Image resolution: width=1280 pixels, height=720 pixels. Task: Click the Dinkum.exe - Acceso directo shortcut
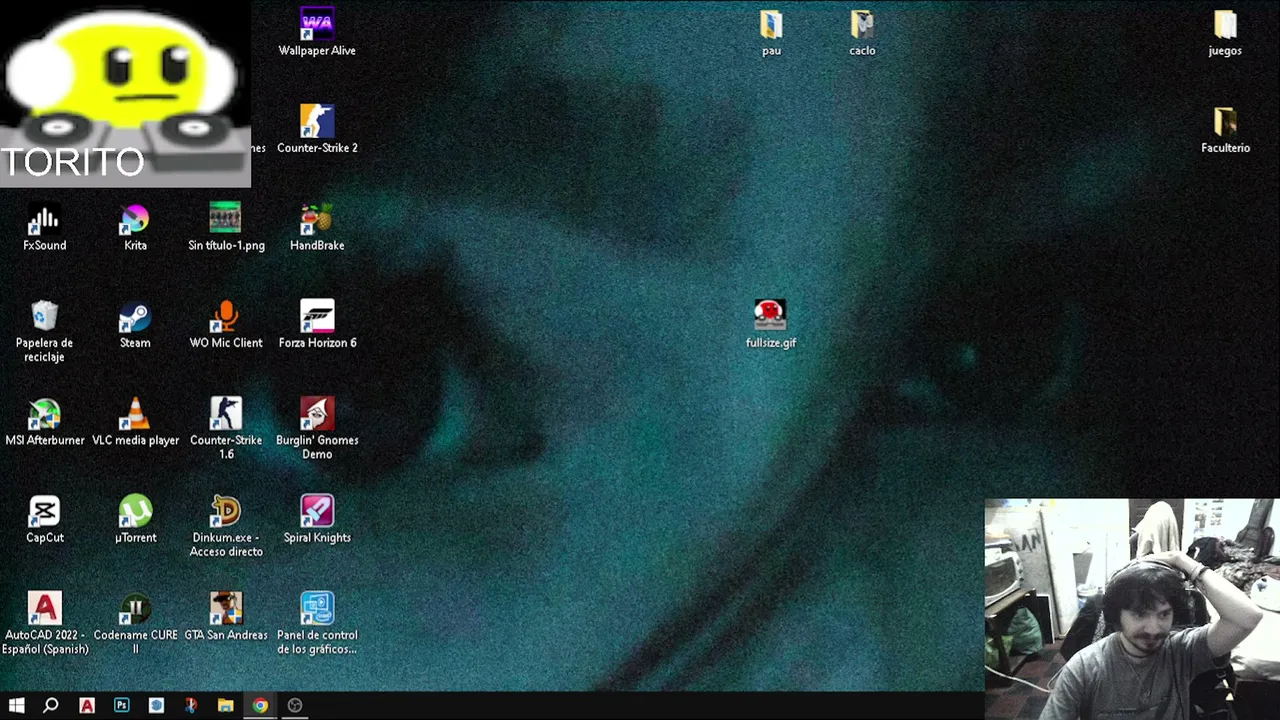226,526
